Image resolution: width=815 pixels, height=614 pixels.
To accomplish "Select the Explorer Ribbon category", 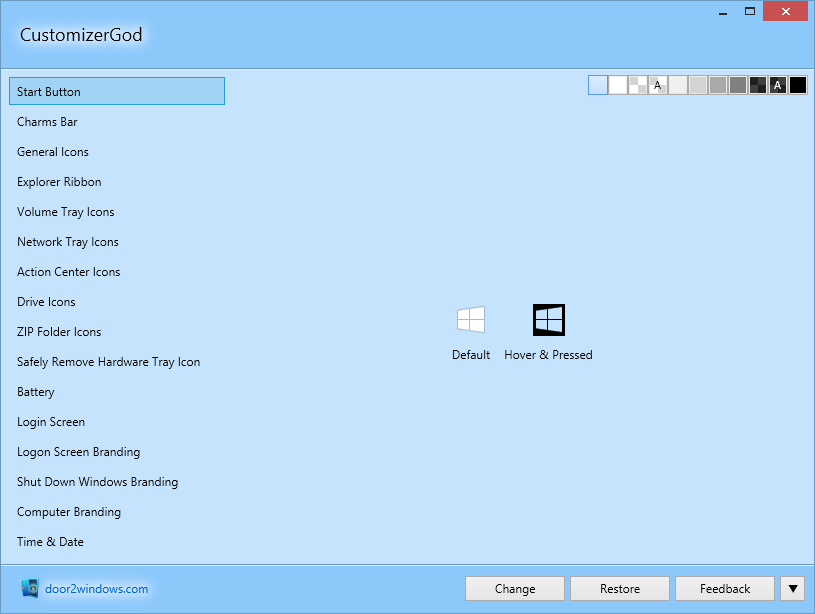I will (117, 182).
